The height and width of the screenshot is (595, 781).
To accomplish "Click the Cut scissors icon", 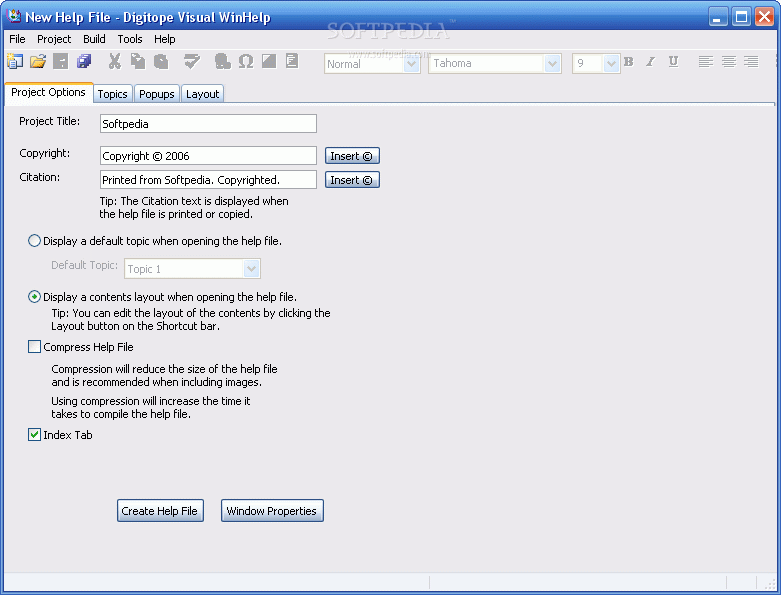I will 115,61.
